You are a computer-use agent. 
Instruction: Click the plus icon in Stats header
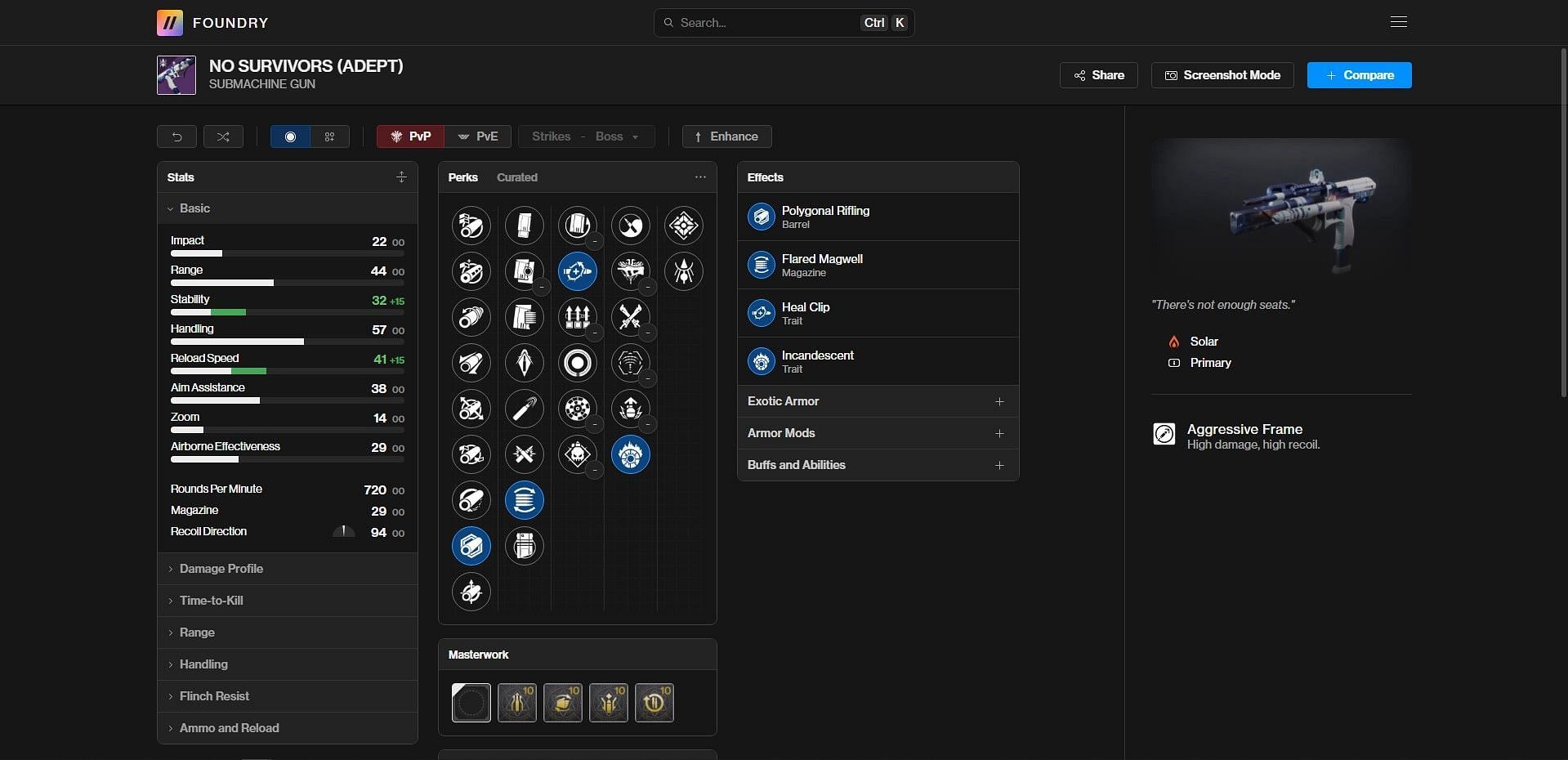pyautogui.click(x=401, y=177)
